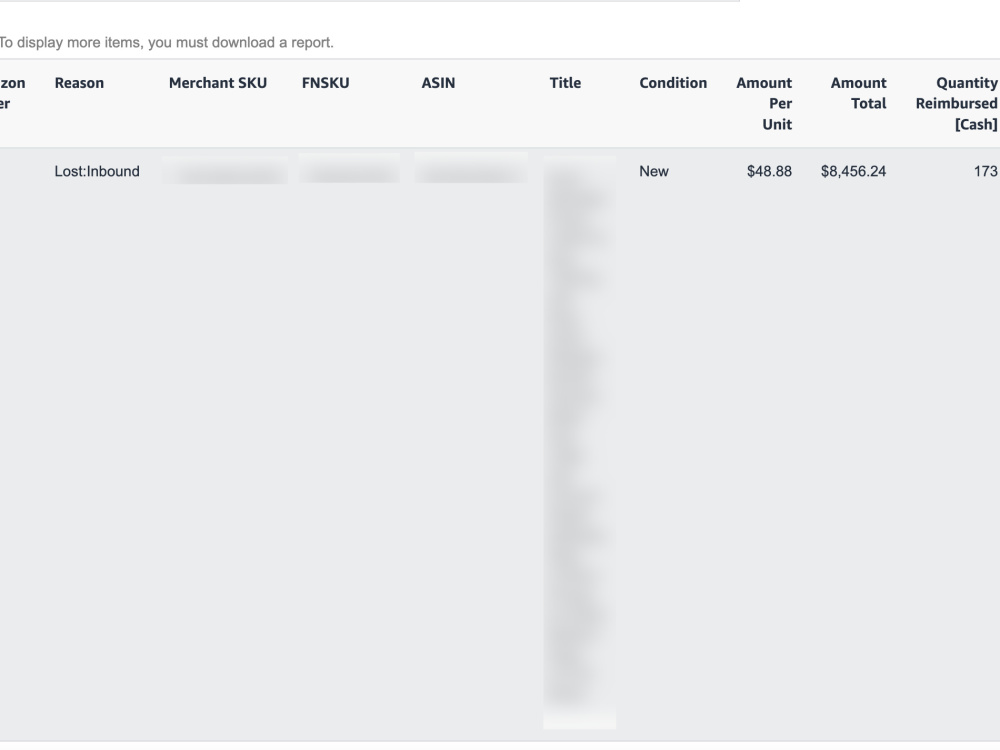
Task: Click the blurred FNSKU cell
Action: tap(349, 169)
